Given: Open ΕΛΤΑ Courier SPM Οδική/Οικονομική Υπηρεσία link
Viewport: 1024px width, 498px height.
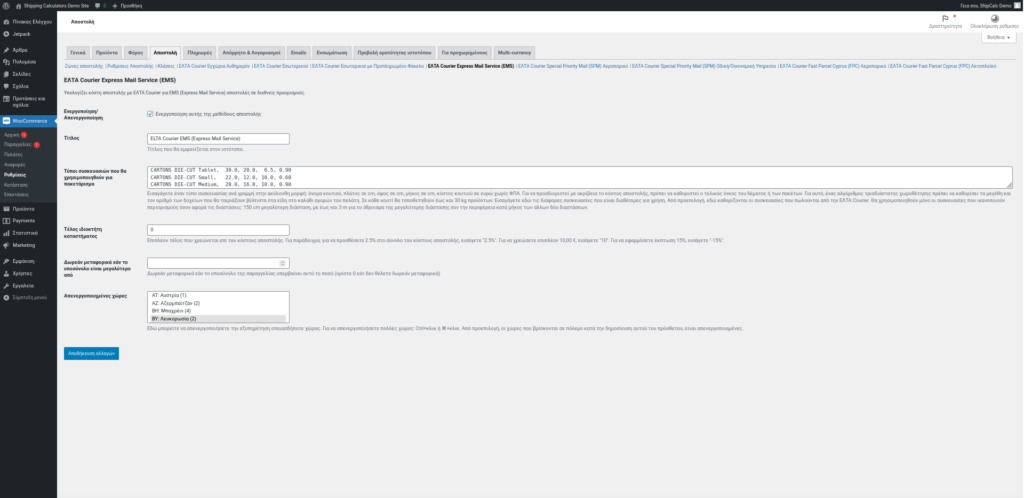Looking at the screenshot, I should pos(704,66).
